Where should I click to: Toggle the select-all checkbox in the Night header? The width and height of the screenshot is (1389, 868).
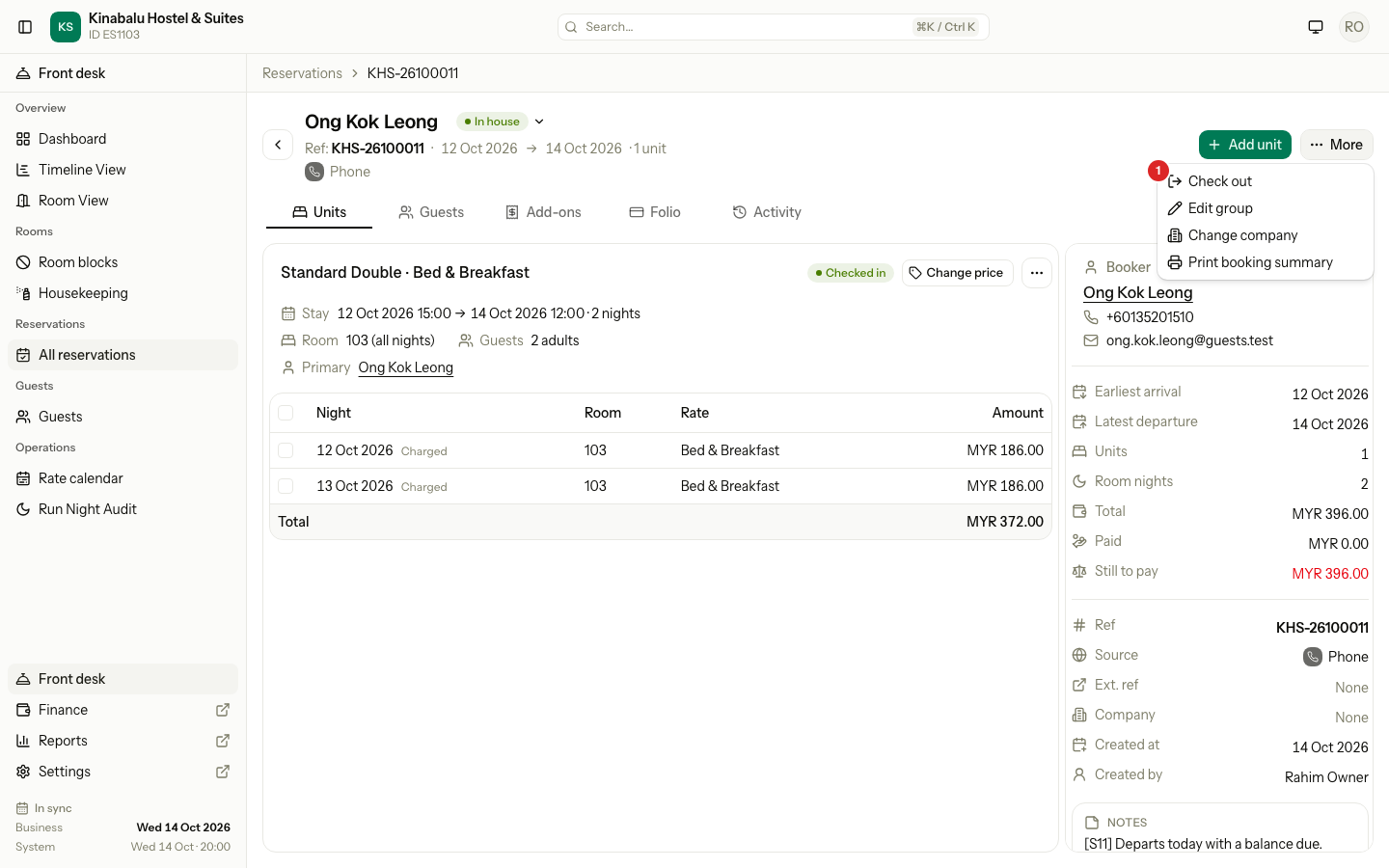[x=286, y=413]
